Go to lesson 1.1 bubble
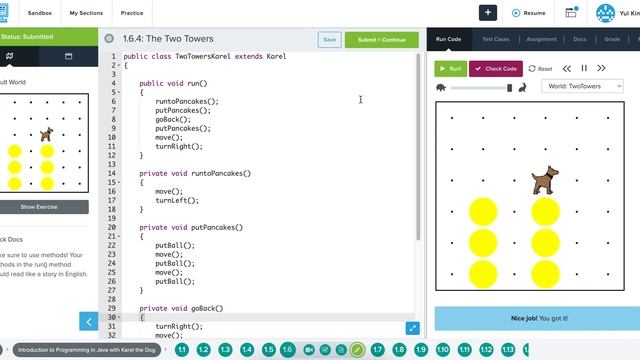This screenshot has height=360, width=640. [x=182, y=350]
